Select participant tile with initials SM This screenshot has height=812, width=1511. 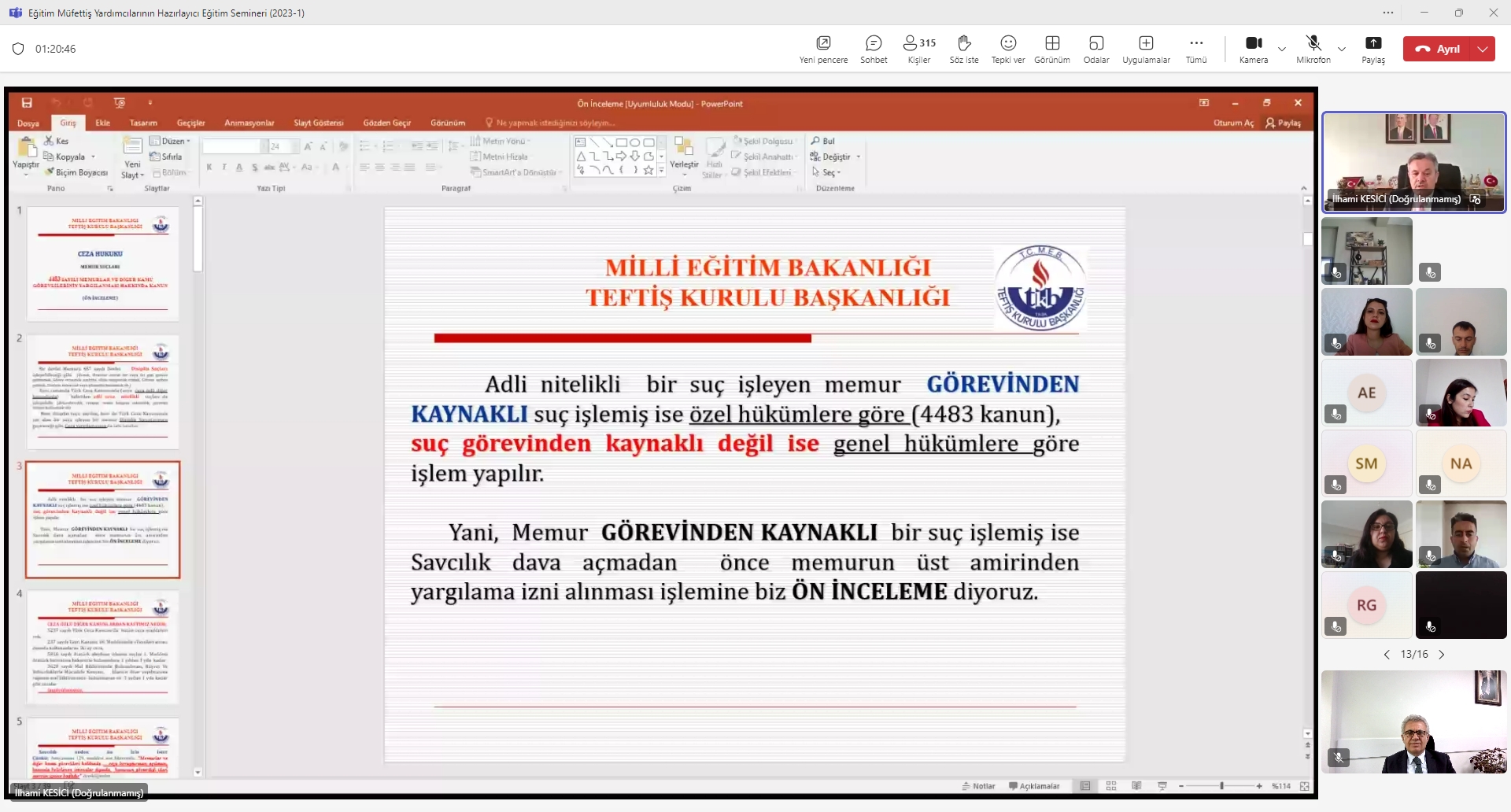[x=1367, y=463]
